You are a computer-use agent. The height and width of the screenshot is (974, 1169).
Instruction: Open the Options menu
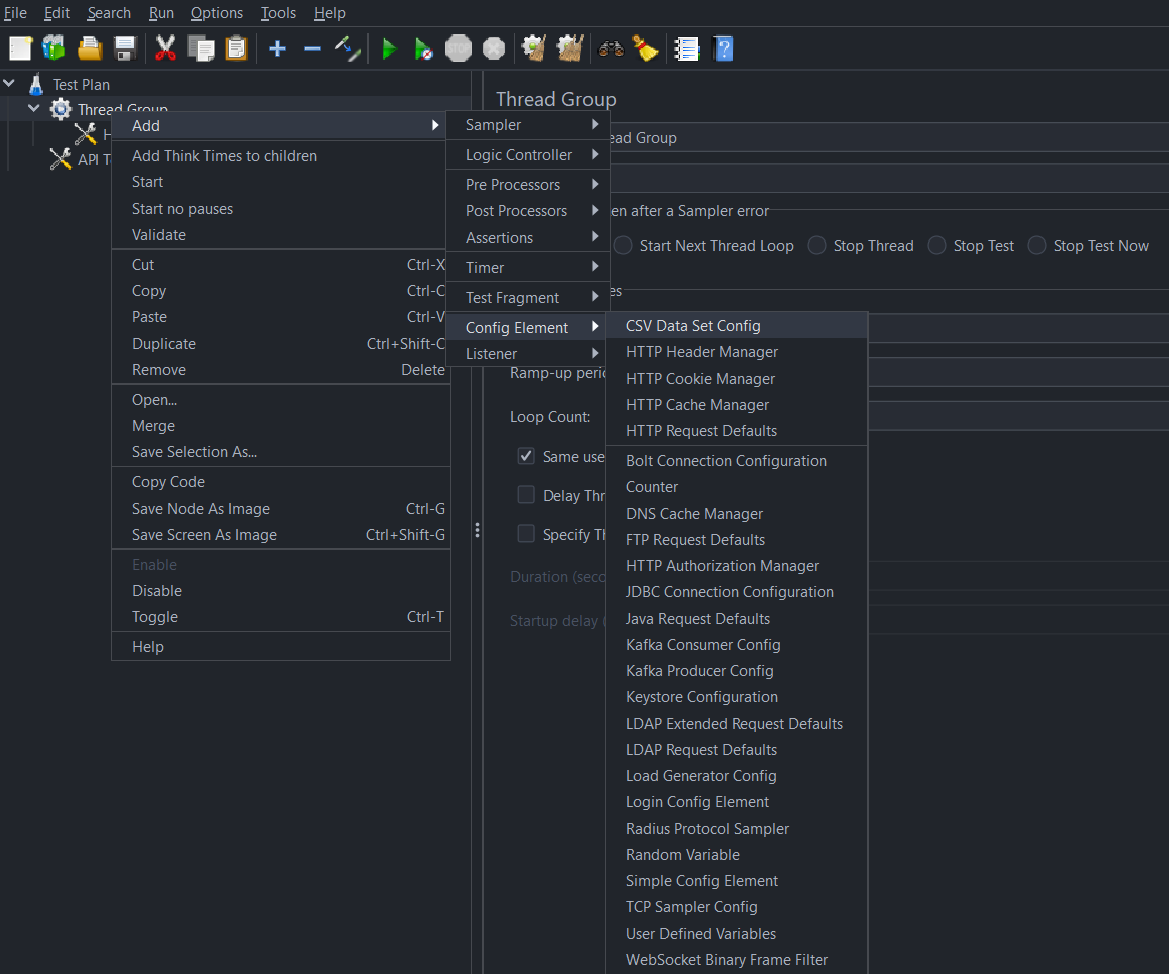tap(216, 12)
